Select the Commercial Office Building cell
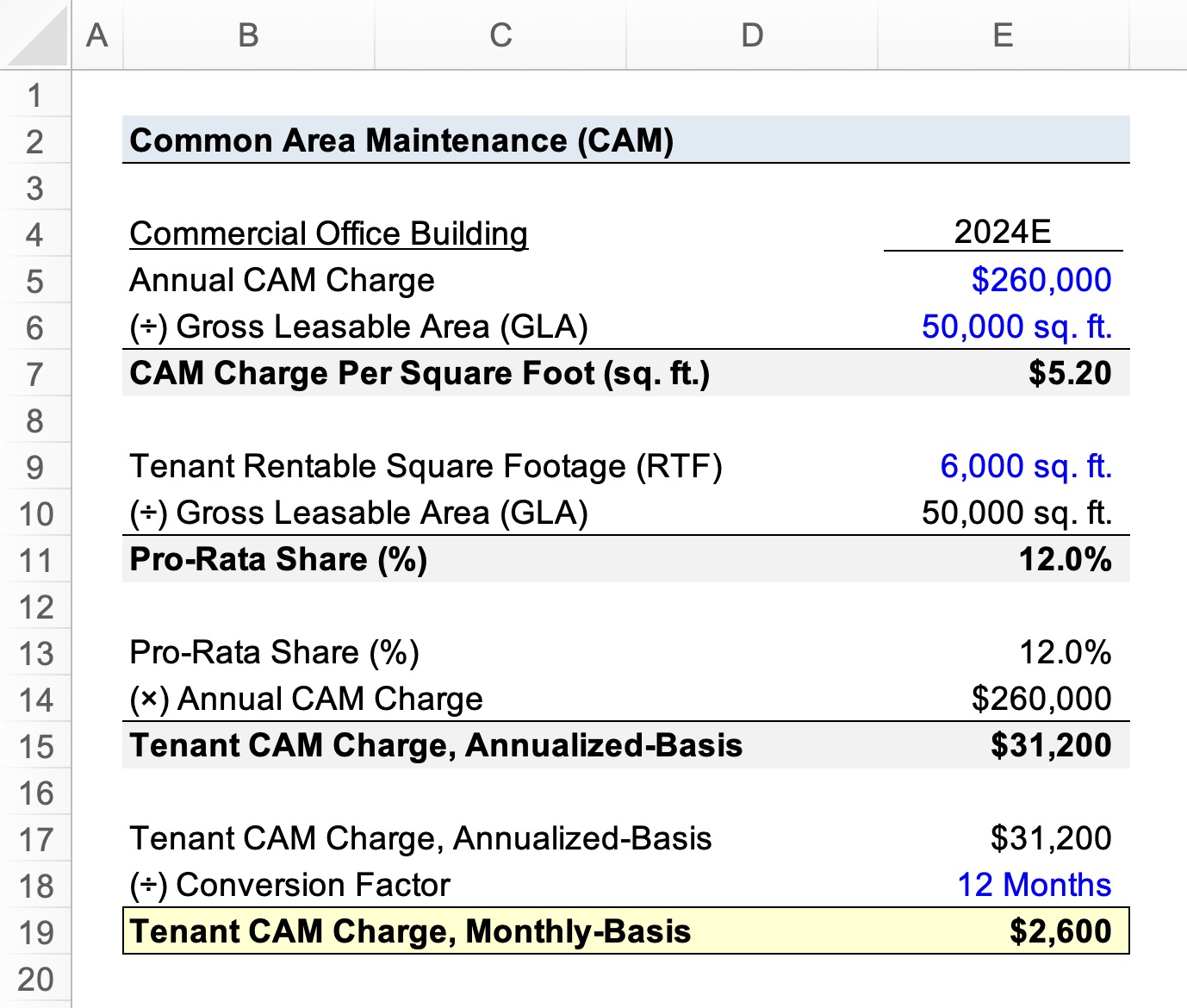This screenshot has width=1187, height=1008. (328, 233)
